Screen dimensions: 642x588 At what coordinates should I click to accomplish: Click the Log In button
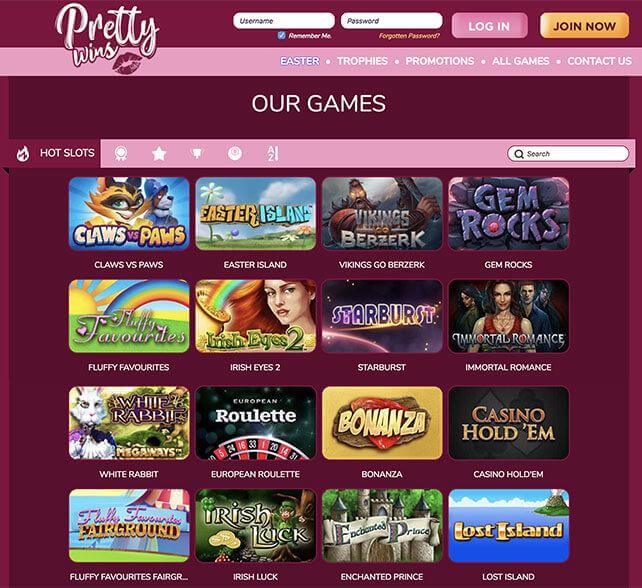click(x=489, y=26)
